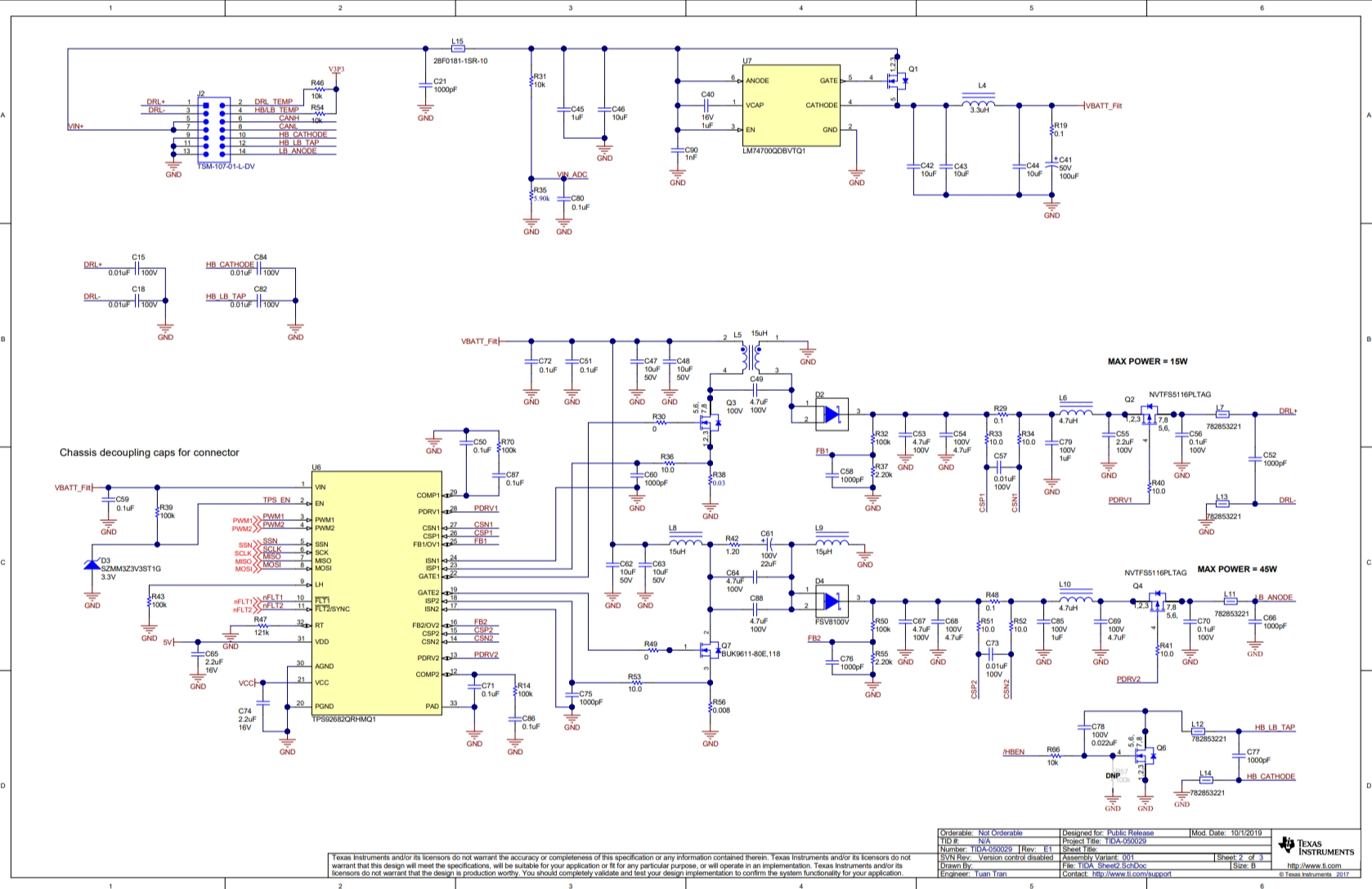Select the R56 0.008 sense resistor
1372x889 pixels.
(711, 708)
